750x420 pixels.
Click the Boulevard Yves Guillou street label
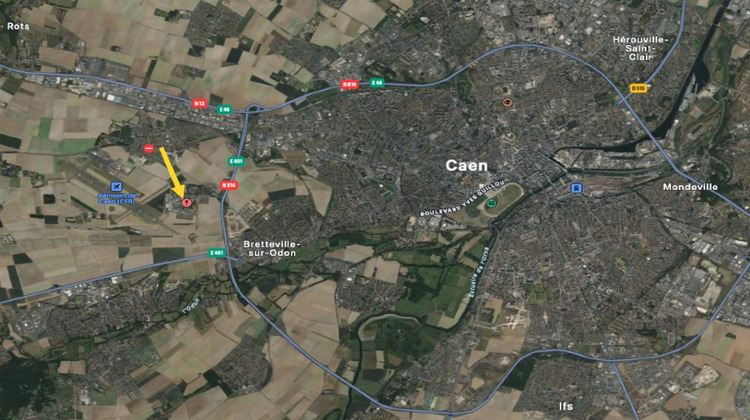463,198
